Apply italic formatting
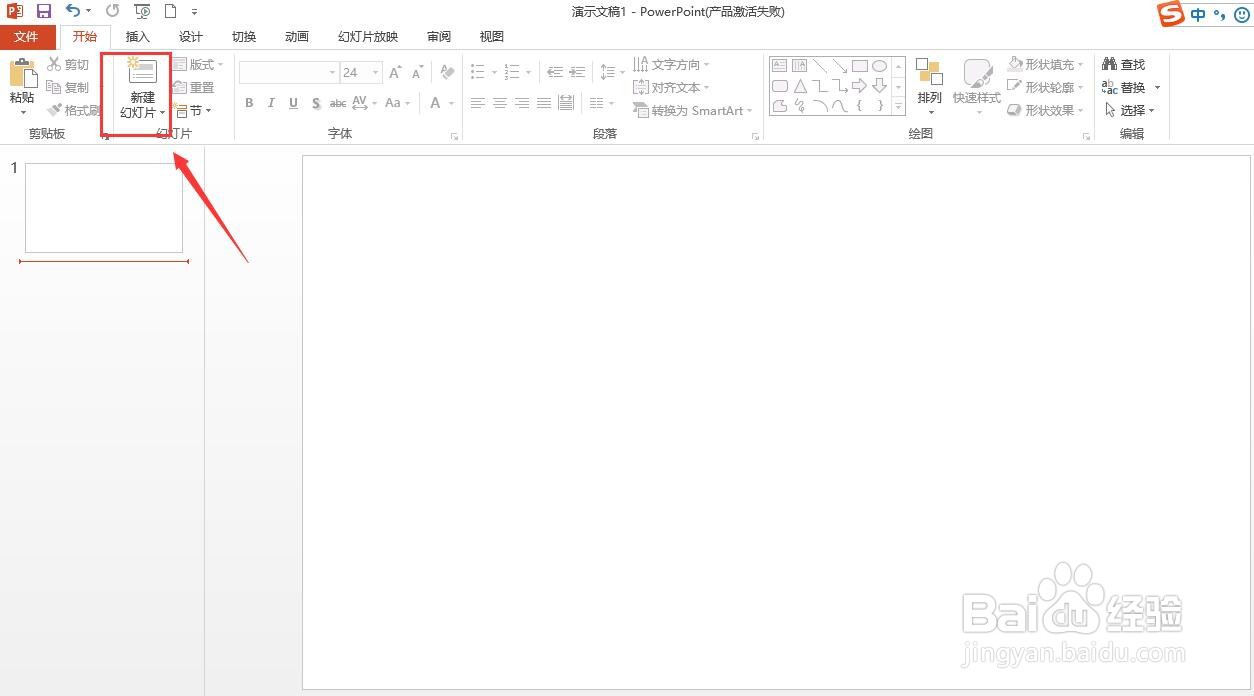Screen dimensions: 1254x696 (x=270, y=102)
